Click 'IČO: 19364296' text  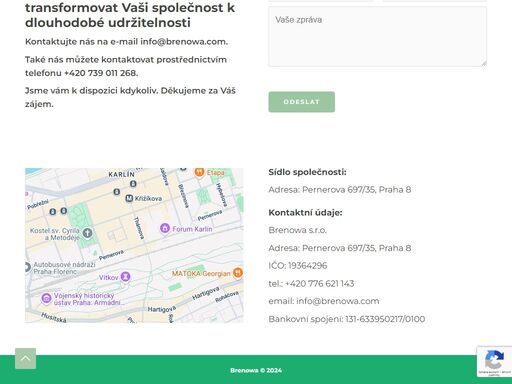point(298,266)
